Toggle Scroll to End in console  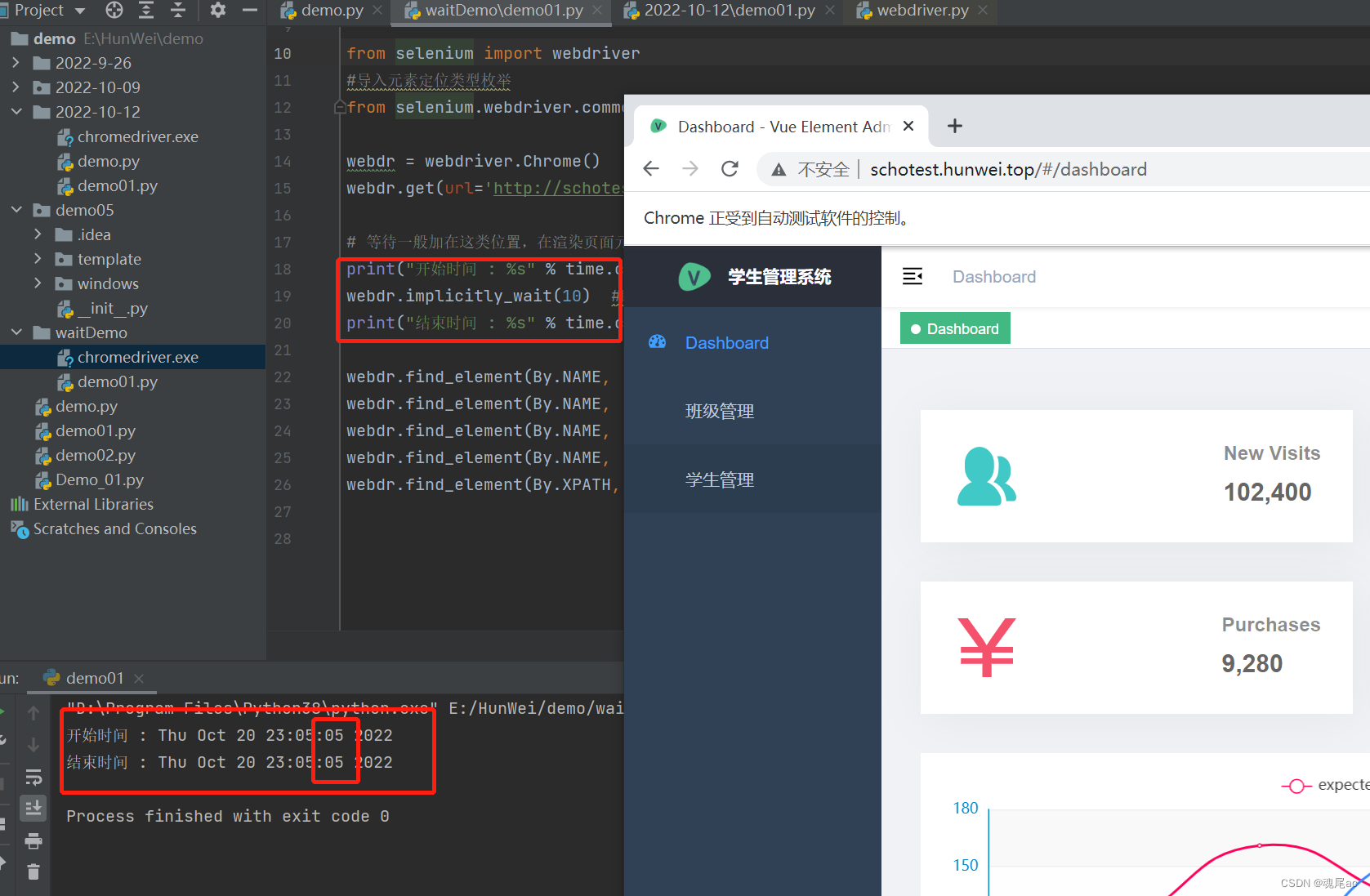[33, 808]
